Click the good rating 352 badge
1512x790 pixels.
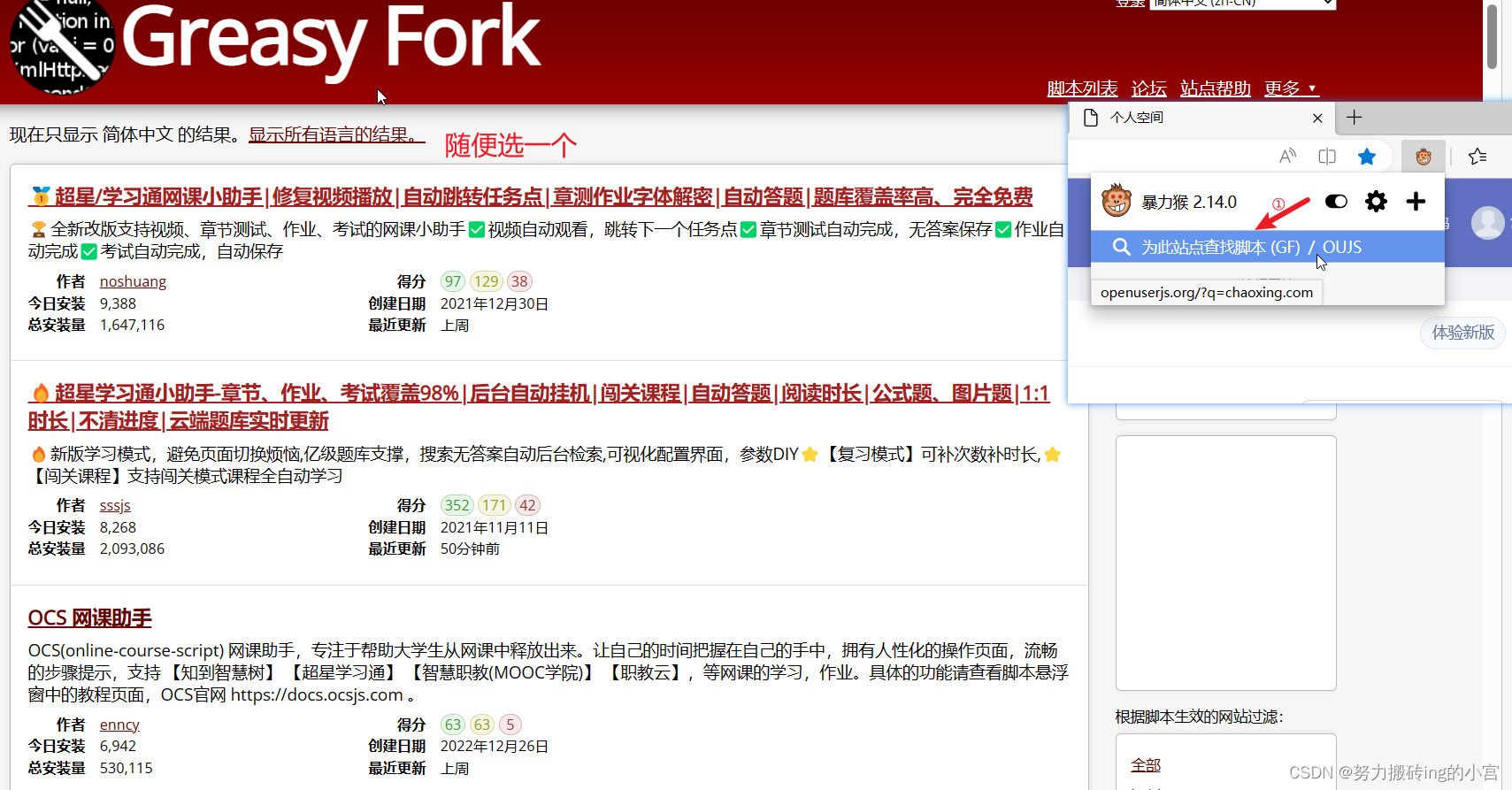point(457,505)
